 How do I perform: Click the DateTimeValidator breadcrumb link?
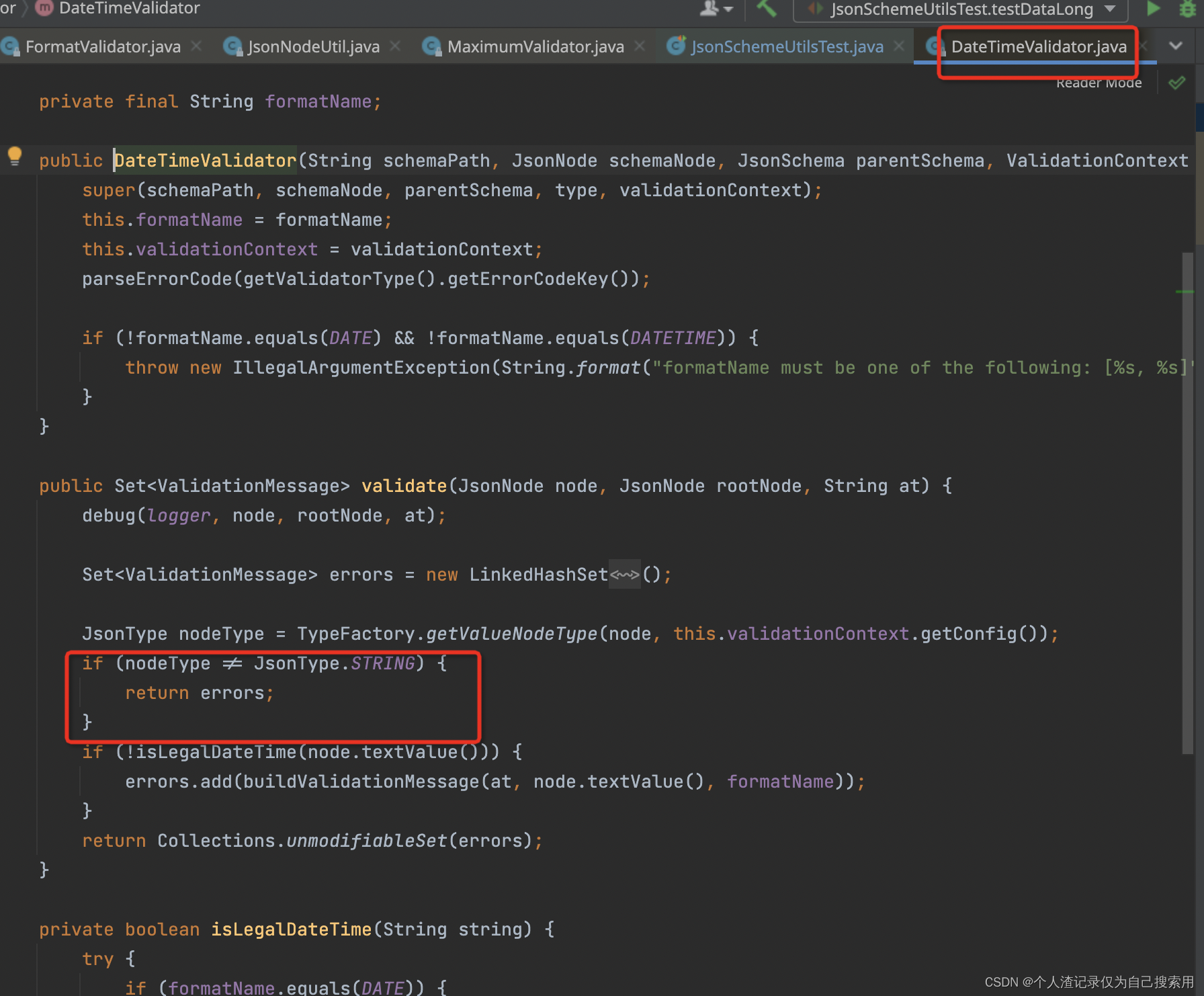129,9
